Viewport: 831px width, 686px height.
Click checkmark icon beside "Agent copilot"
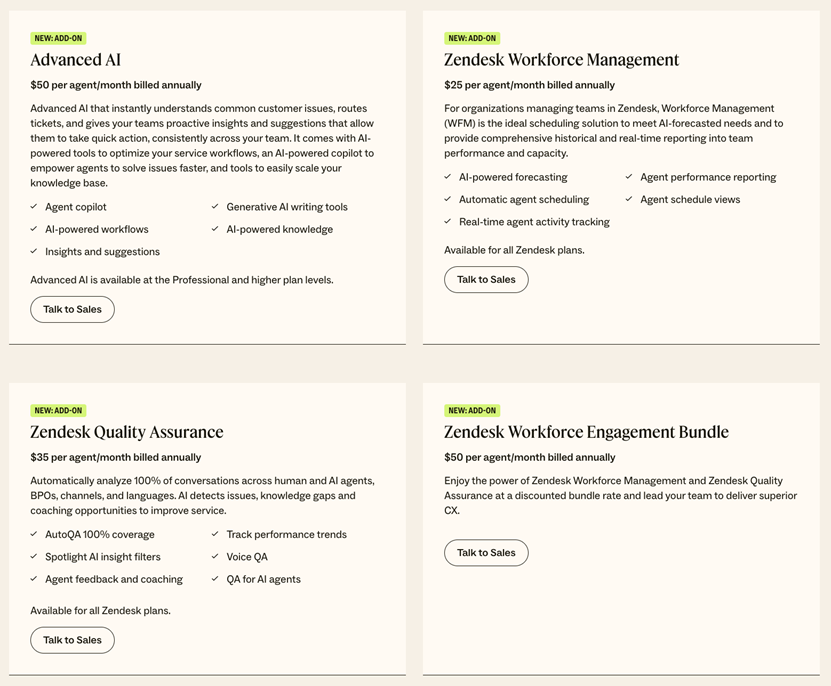tap(33, 207)
